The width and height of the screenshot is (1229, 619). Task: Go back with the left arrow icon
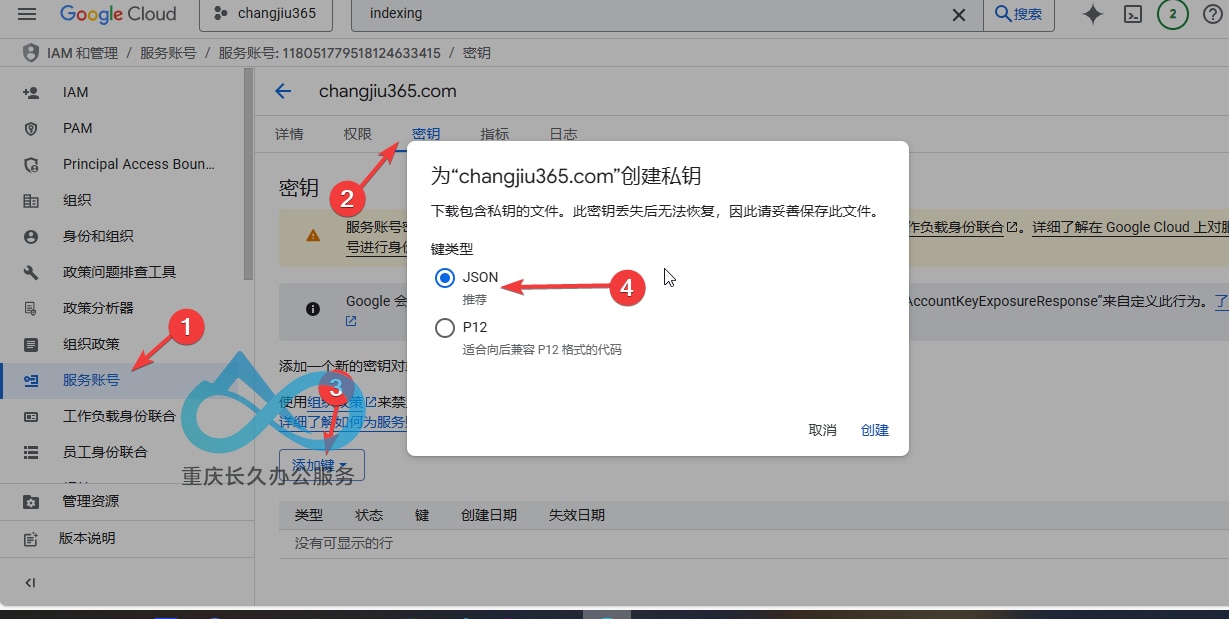(x=283, y=91)
